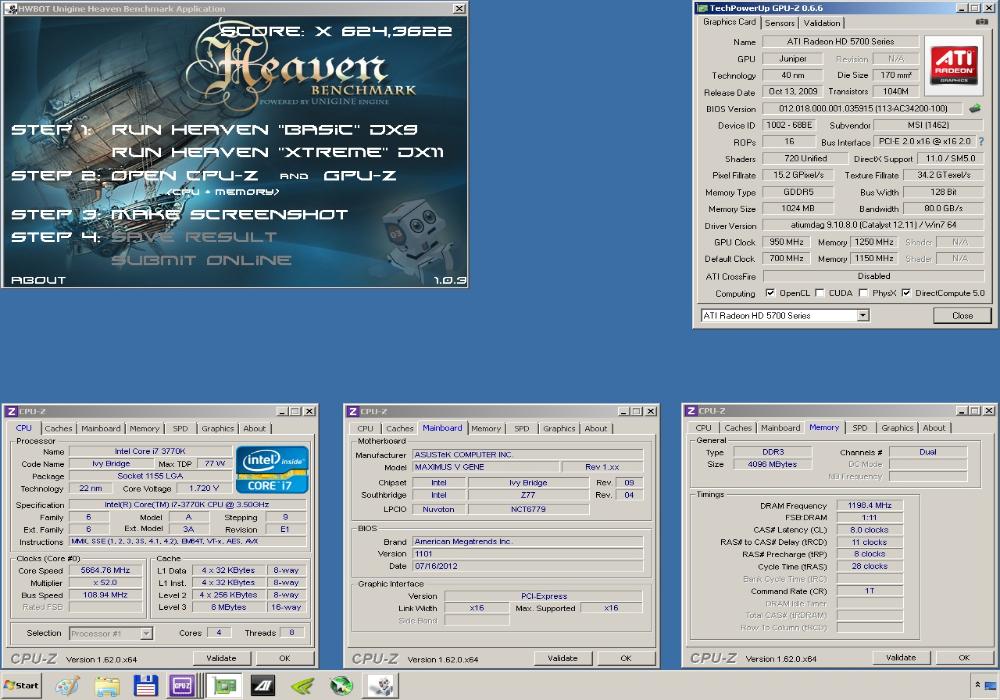Screen dimensions: 1000x700
Task: Launch Paint from the taskbar palette icon
Action: point(67,686)
